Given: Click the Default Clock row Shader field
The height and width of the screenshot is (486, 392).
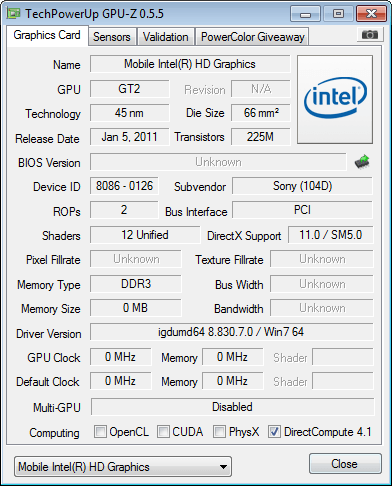Looking at the screenshot, I should 343,381.
